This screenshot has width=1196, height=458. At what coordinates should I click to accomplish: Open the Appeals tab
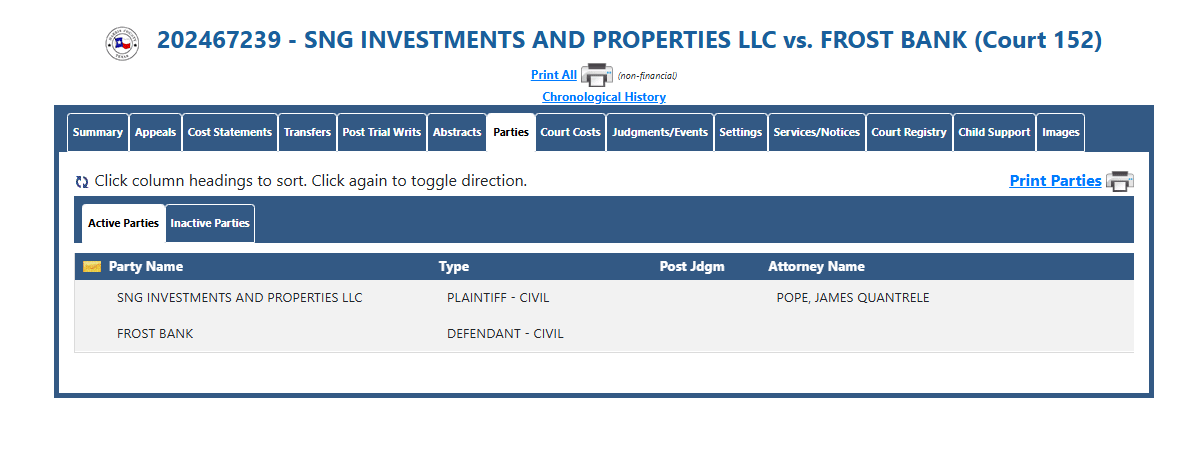(156, 132)
